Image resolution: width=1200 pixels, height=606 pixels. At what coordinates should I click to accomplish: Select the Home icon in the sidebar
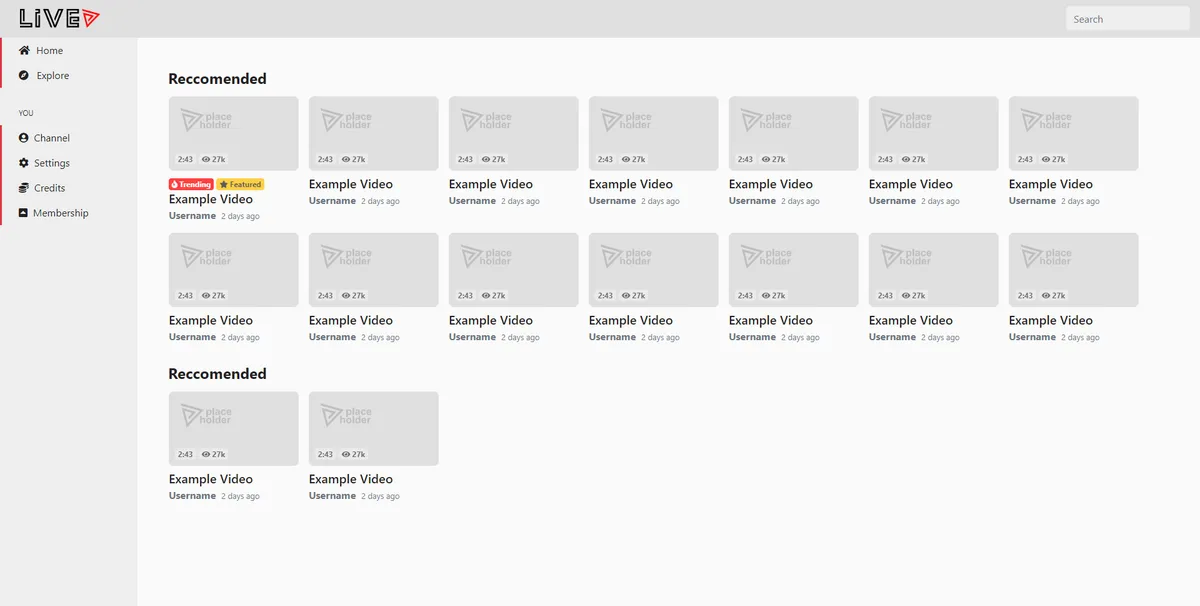pyautogui.click(x=25, y=50)
